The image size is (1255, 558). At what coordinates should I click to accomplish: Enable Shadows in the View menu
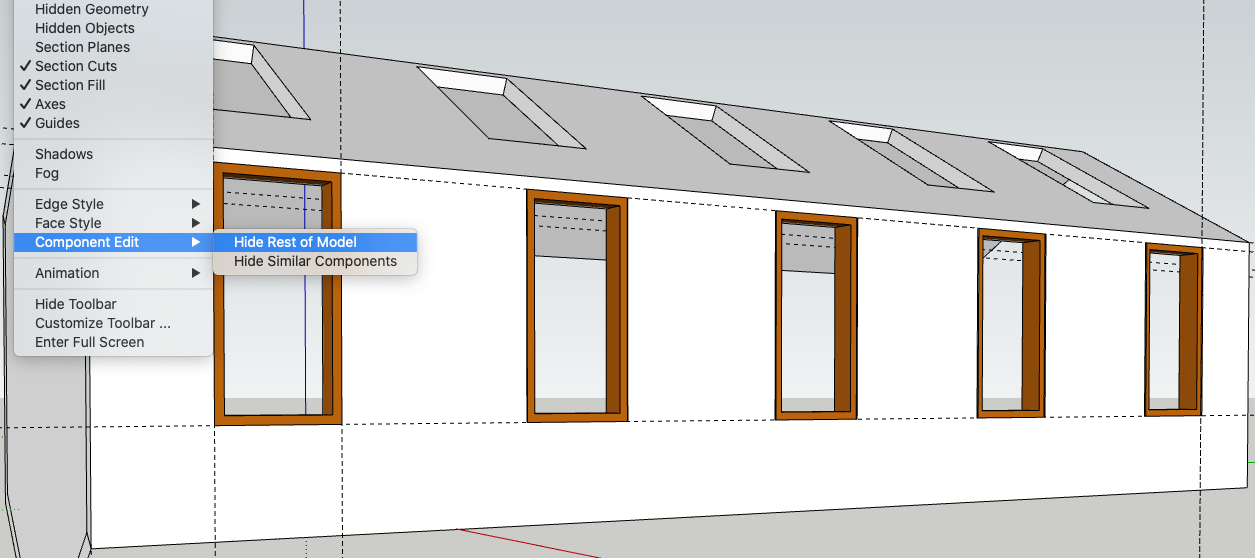(x=113, y=154)
